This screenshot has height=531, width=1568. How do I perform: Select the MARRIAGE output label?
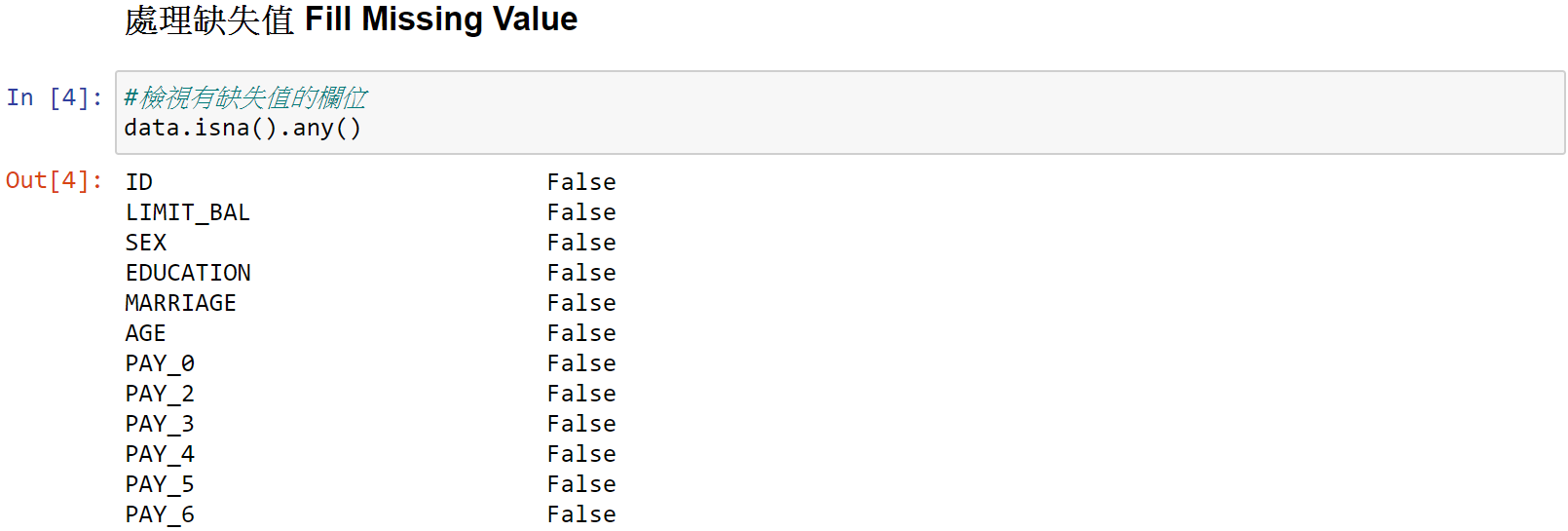pyautogui.click(x=180, y=303)
